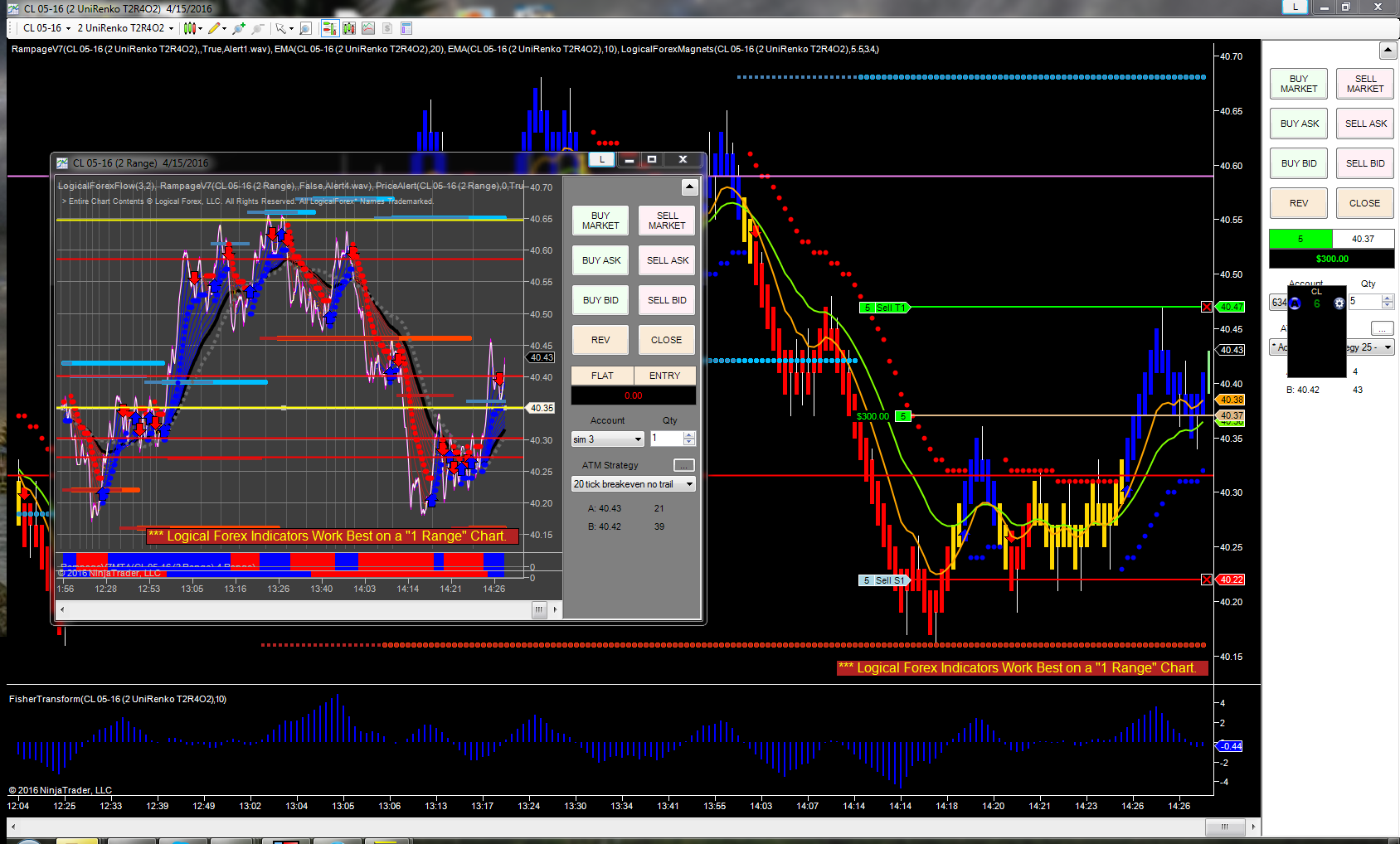The height and width of the screenshot is (844, 1400).
Task: Expand the chart style dropdown arrow
Action: point(200,29)
